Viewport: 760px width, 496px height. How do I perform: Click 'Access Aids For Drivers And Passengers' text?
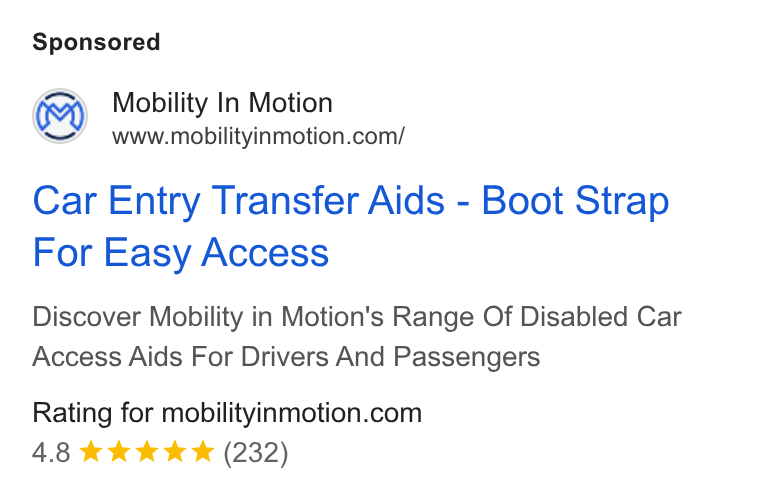pos(286,357)
